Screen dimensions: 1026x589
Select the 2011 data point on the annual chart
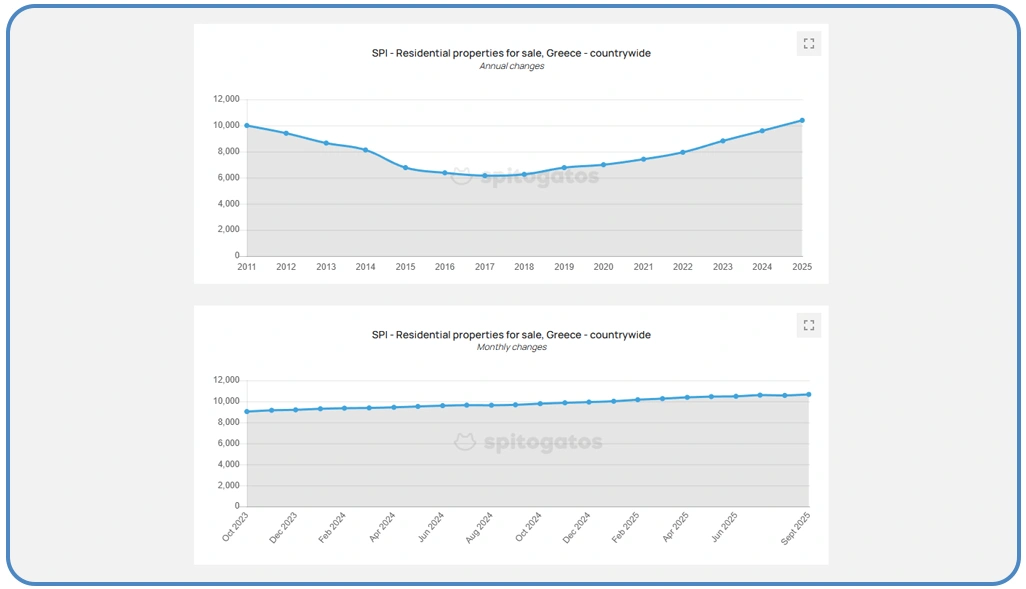click(247, 125)
